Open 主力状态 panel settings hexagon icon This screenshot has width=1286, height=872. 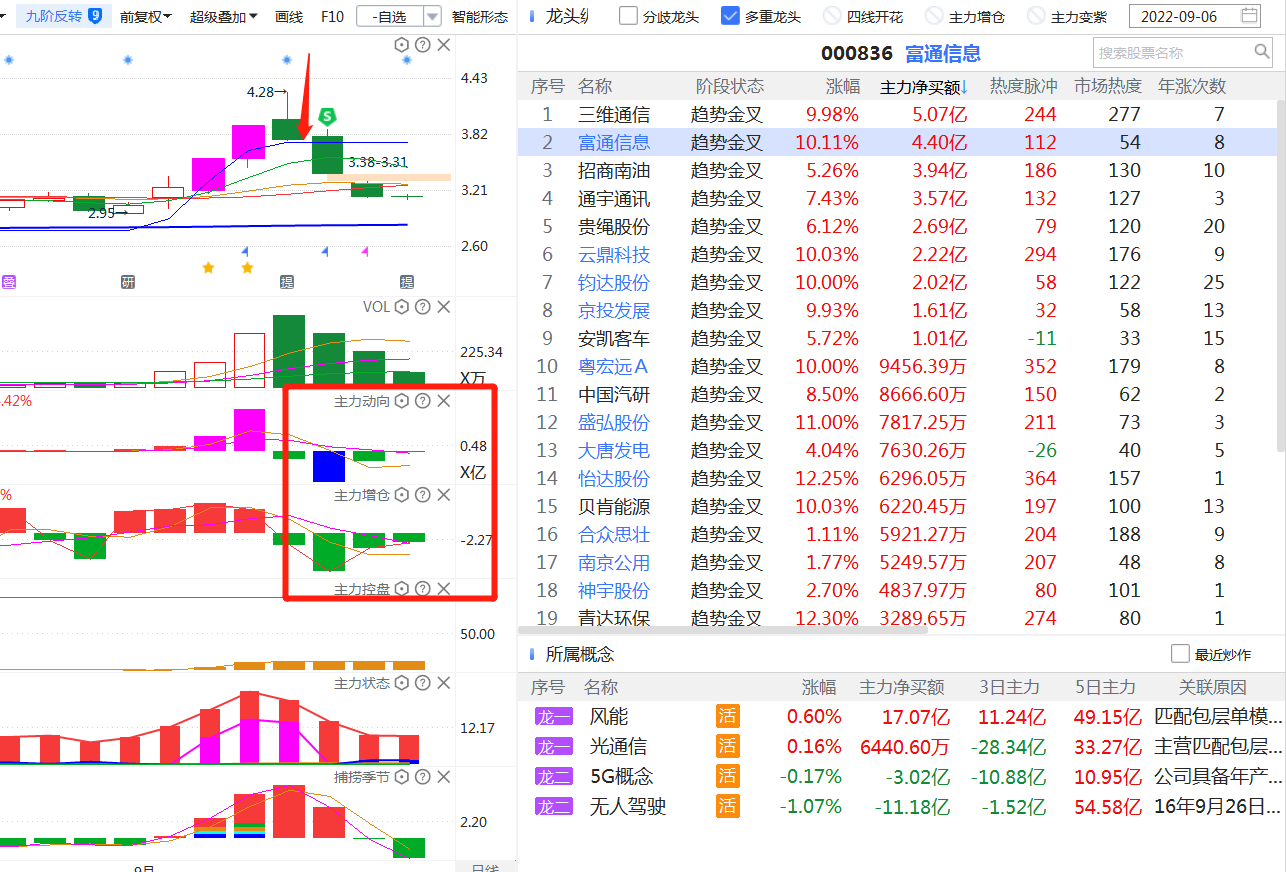pyautogui.click(x=402, y=683)
